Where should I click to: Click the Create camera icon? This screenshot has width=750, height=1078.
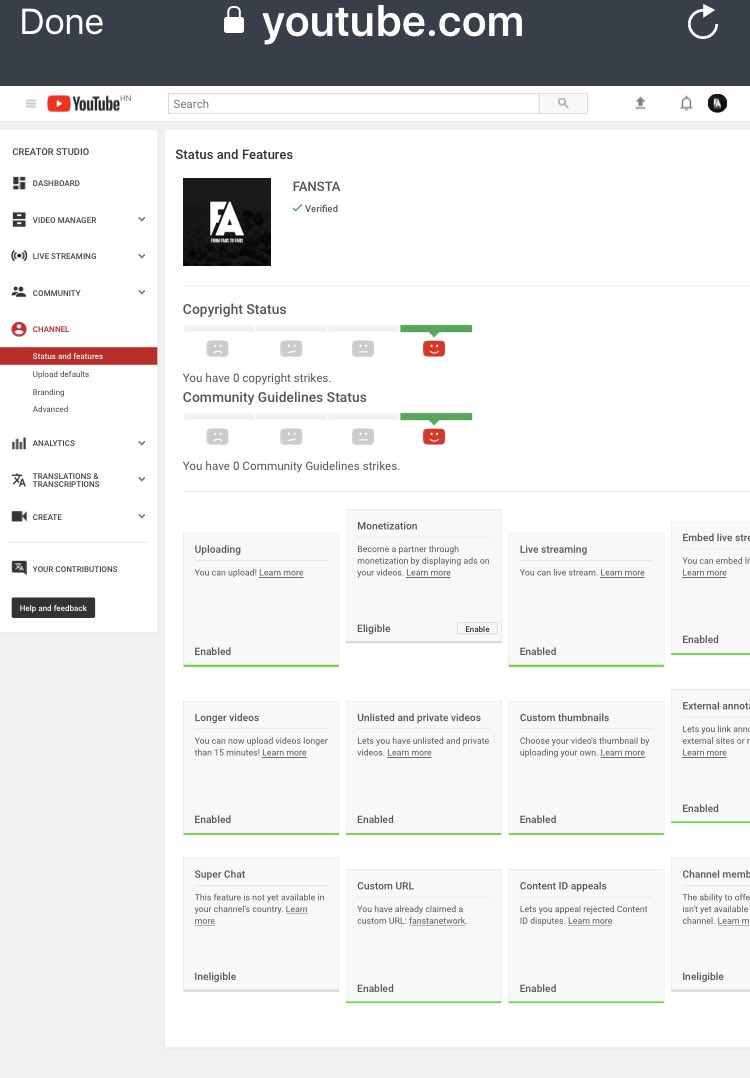click(19, 516)
